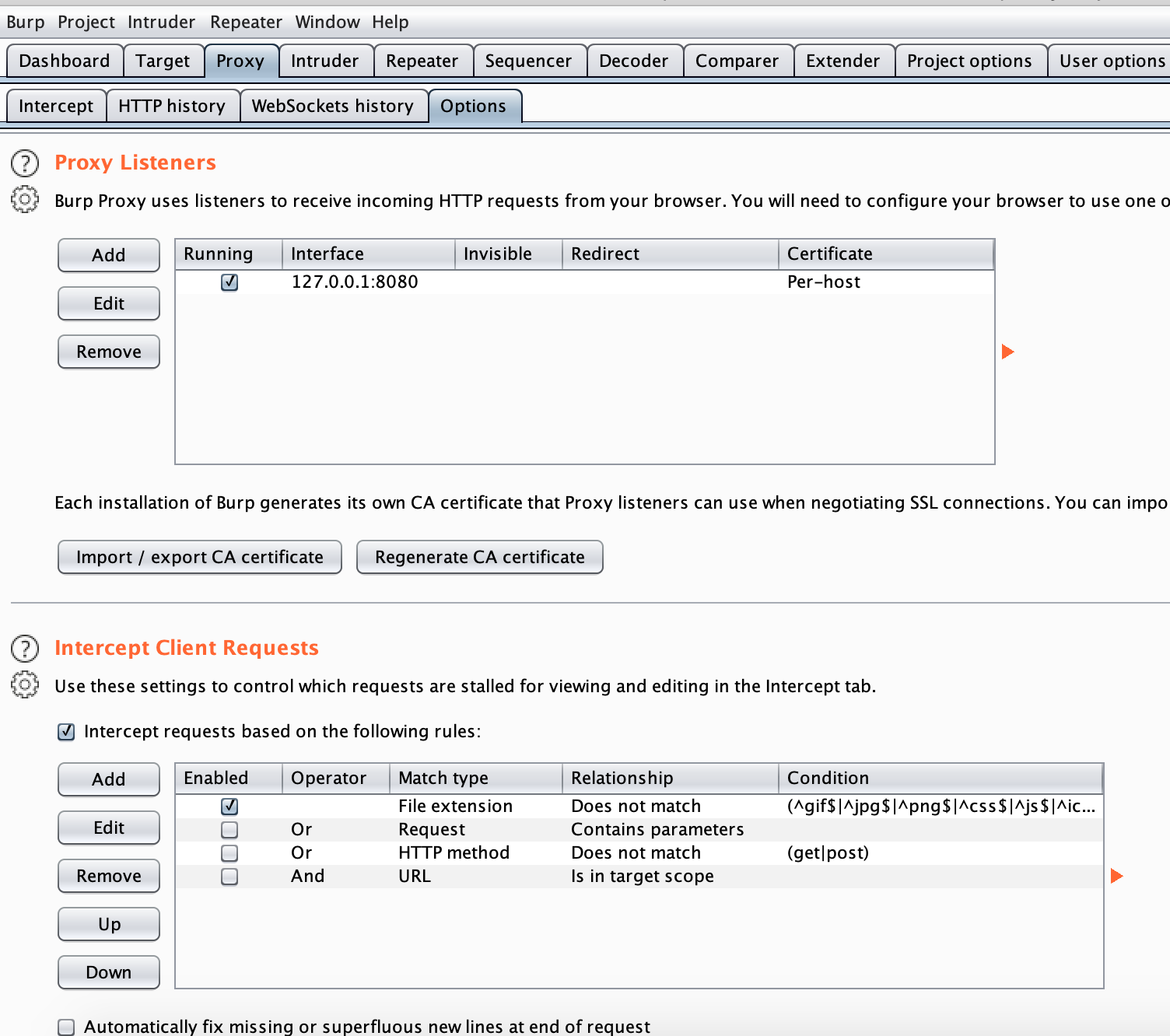Switch to the Target tab
This screenshot has height=1036, width=1170.
(x=163, y=61)
